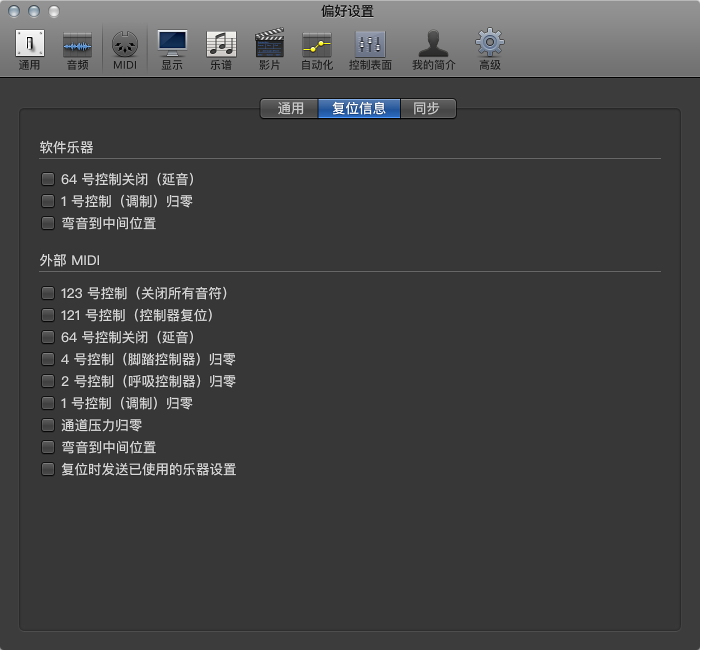Open the 音频 (Audio) preferences icon
The height and width of the screenshot is (652, 702).
tap(77, 50)
